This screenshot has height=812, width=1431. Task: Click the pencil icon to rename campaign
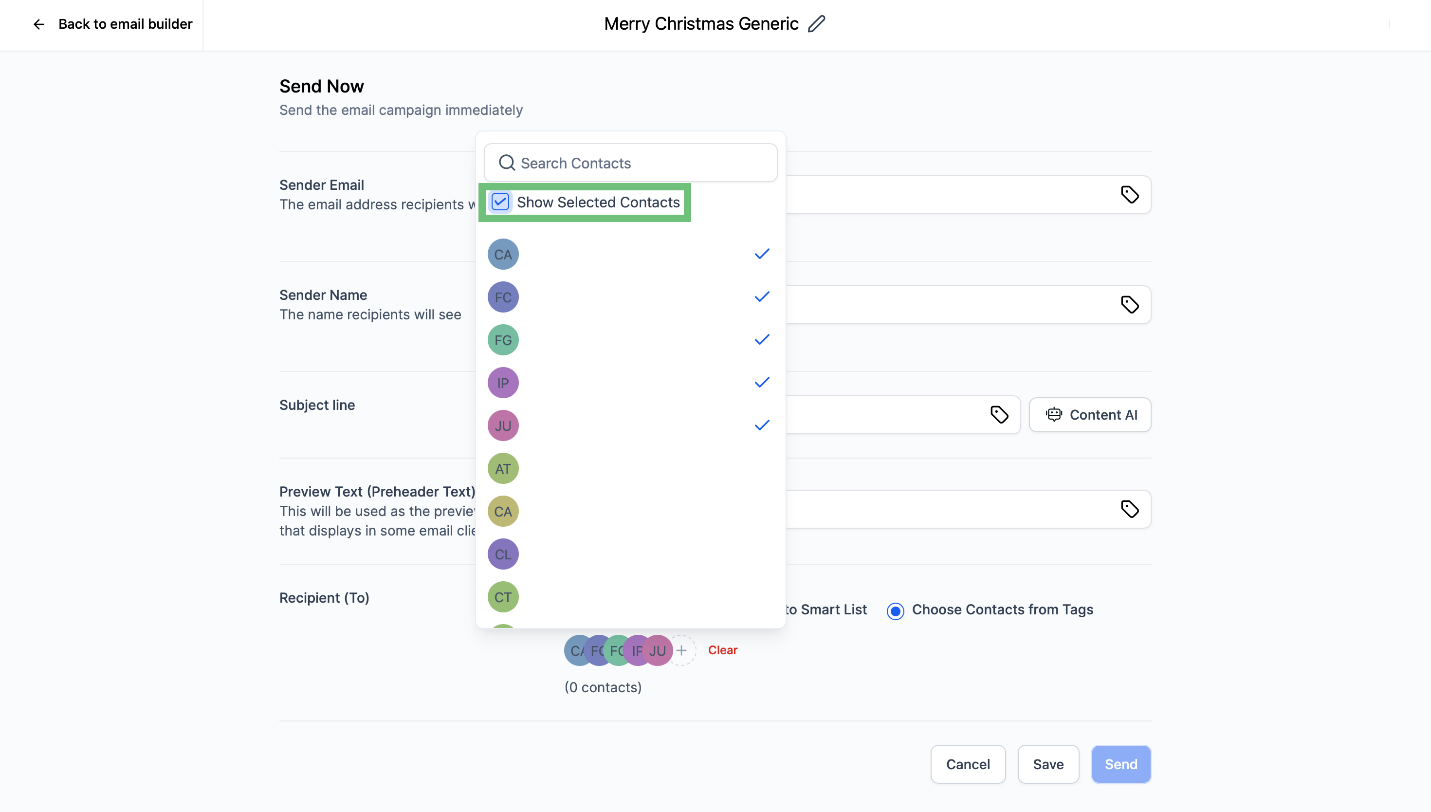click(x=817, y=24)
